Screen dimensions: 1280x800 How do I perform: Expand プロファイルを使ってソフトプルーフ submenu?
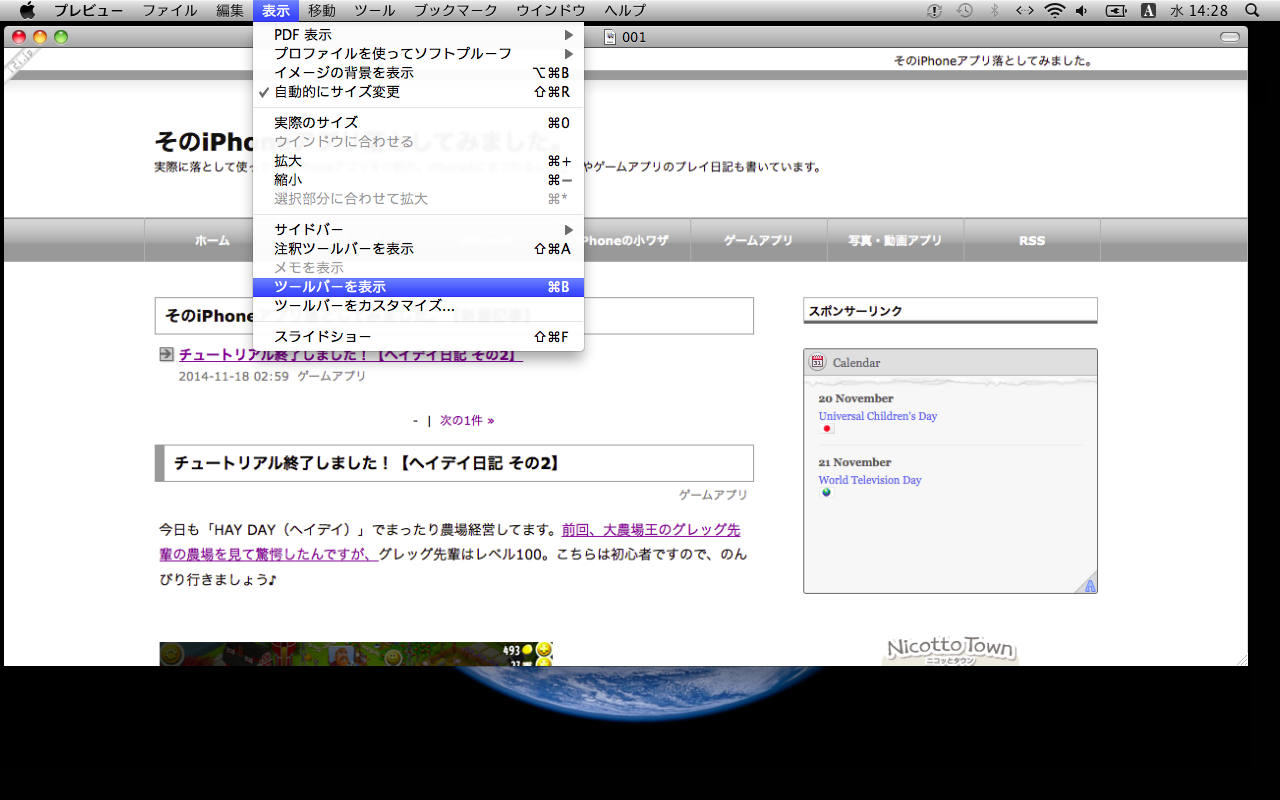419,54
